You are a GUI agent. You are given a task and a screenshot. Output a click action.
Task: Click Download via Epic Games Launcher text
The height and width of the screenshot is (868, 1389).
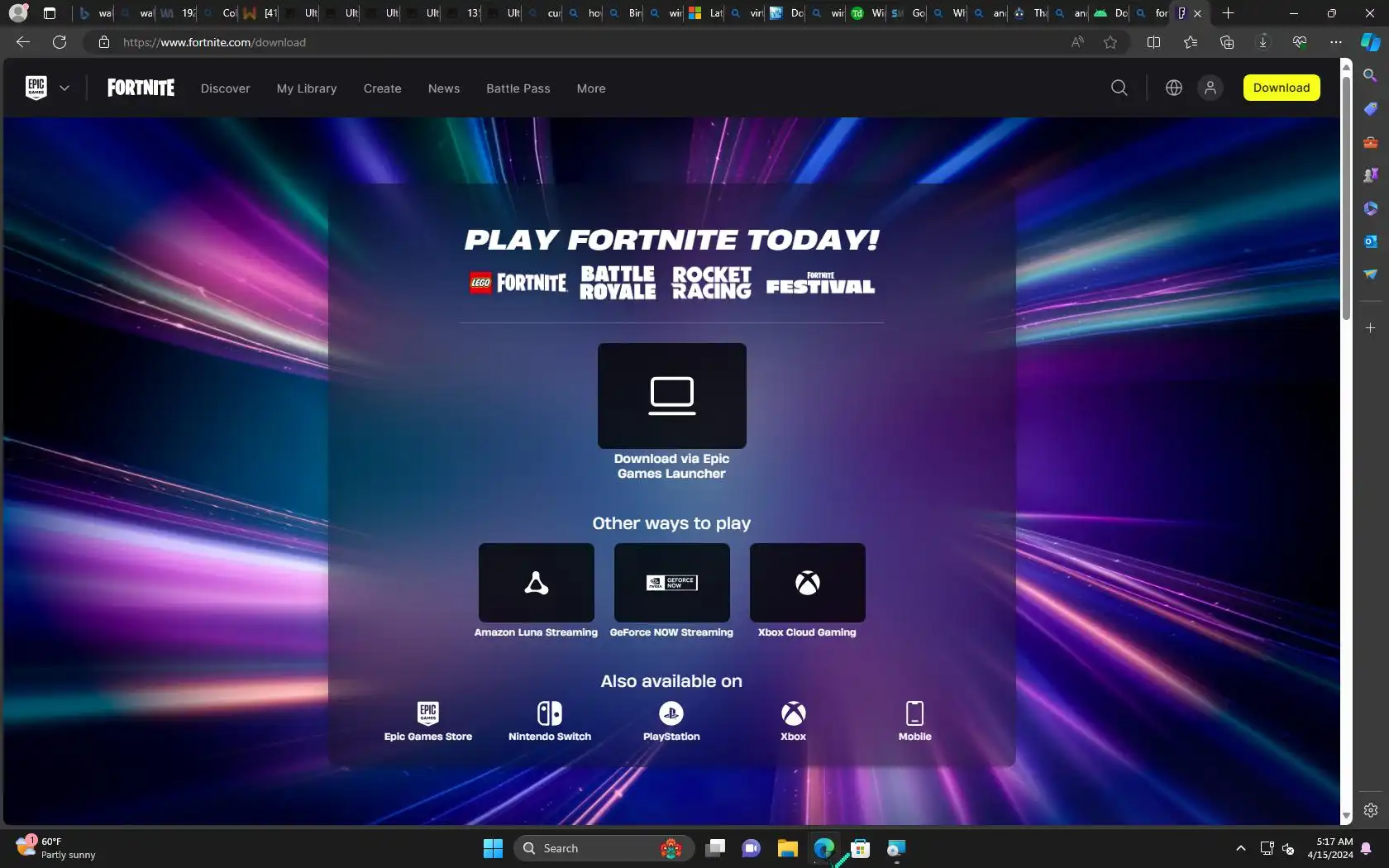672,466
